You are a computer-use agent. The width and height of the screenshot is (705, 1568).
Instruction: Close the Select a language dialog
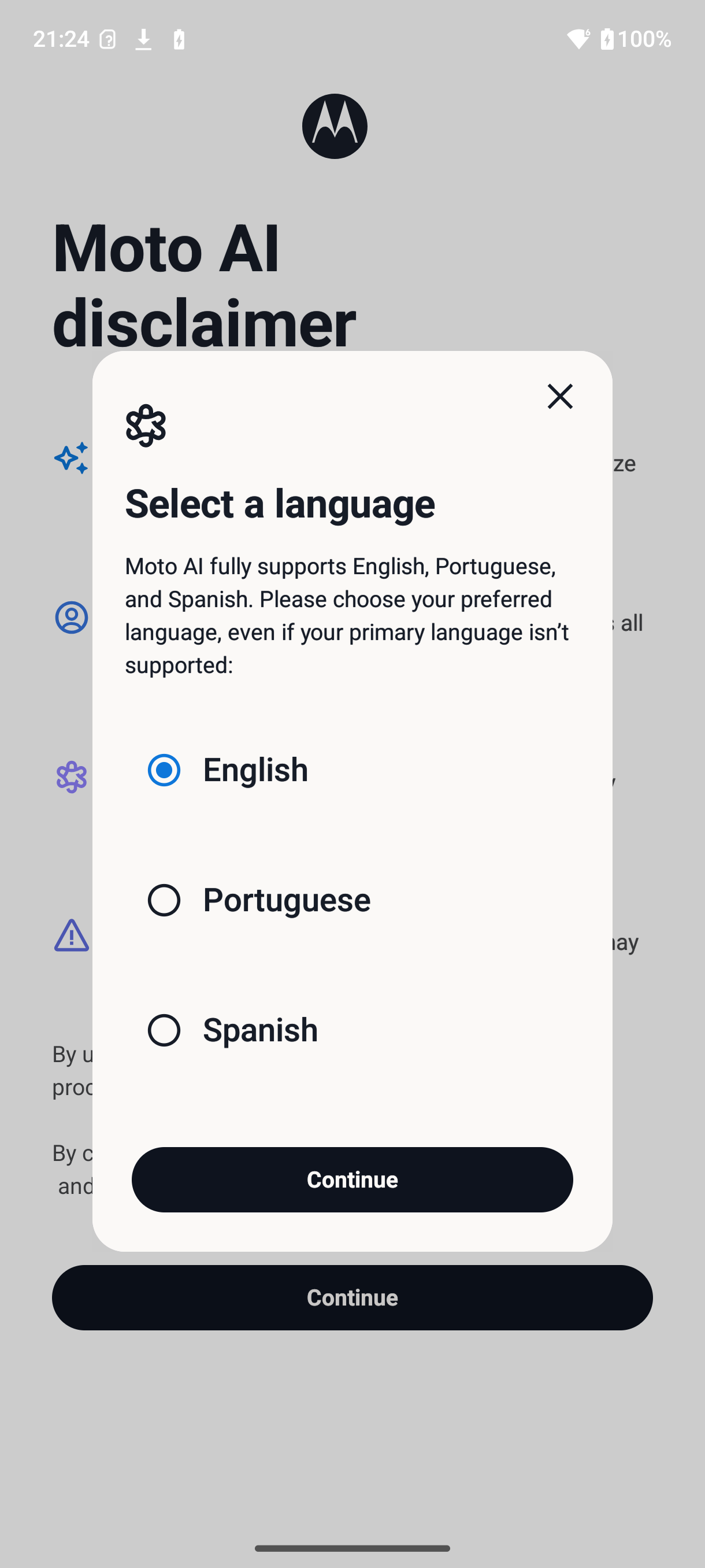point(559,396)
